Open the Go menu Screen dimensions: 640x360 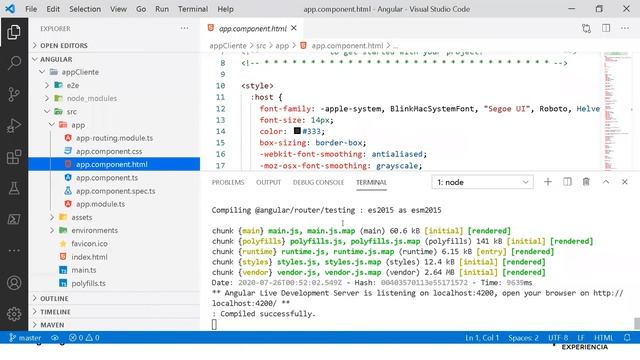point(141,9)
